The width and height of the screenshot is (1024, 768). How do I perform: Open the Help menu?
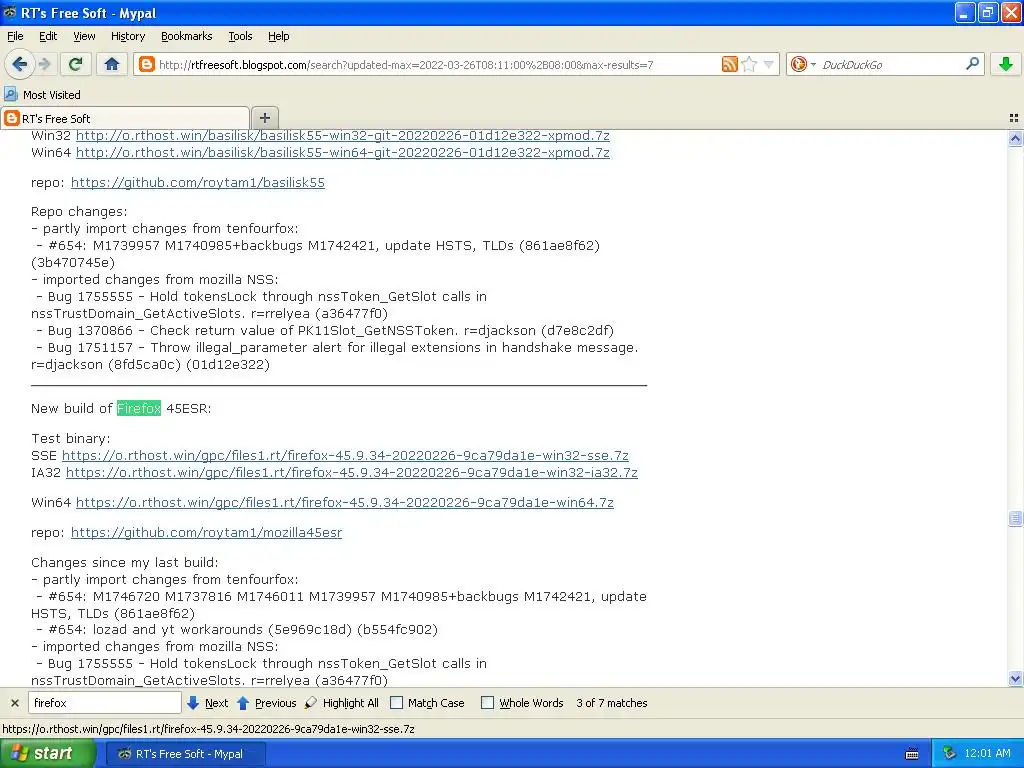coord(279,36)
